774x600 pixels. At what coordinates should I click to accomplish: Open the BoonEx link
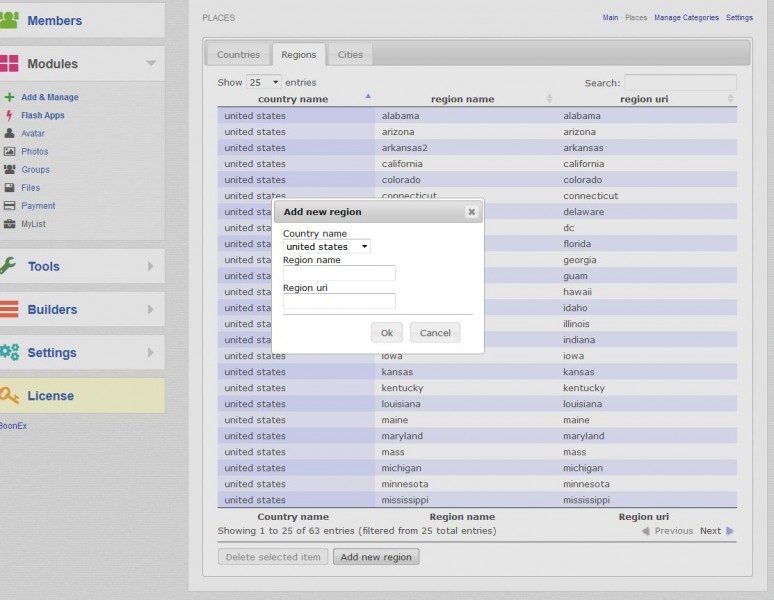(13, 426)
